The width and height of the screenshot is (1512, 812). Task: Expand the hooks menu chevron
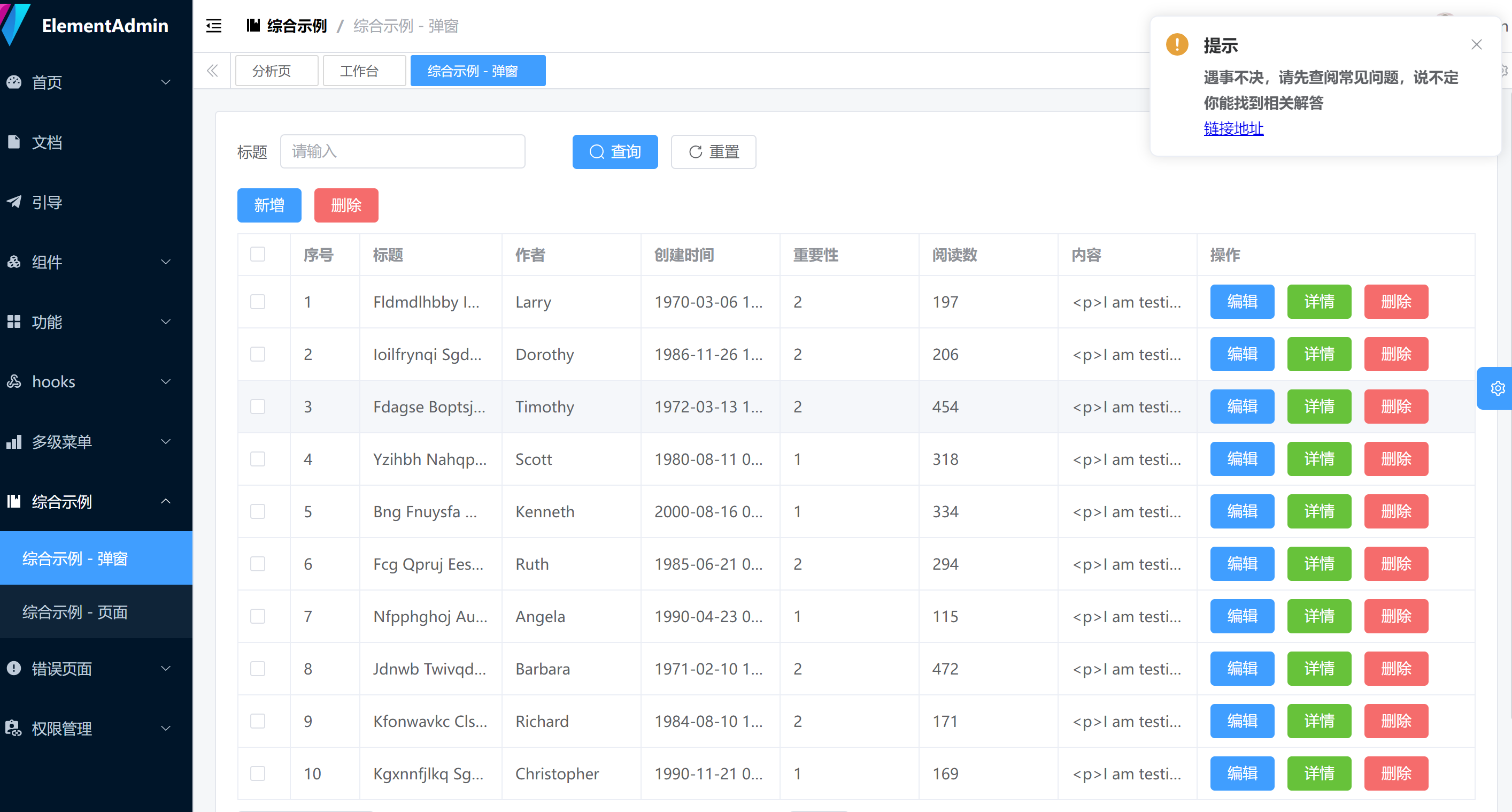click(x=166, y=381)
